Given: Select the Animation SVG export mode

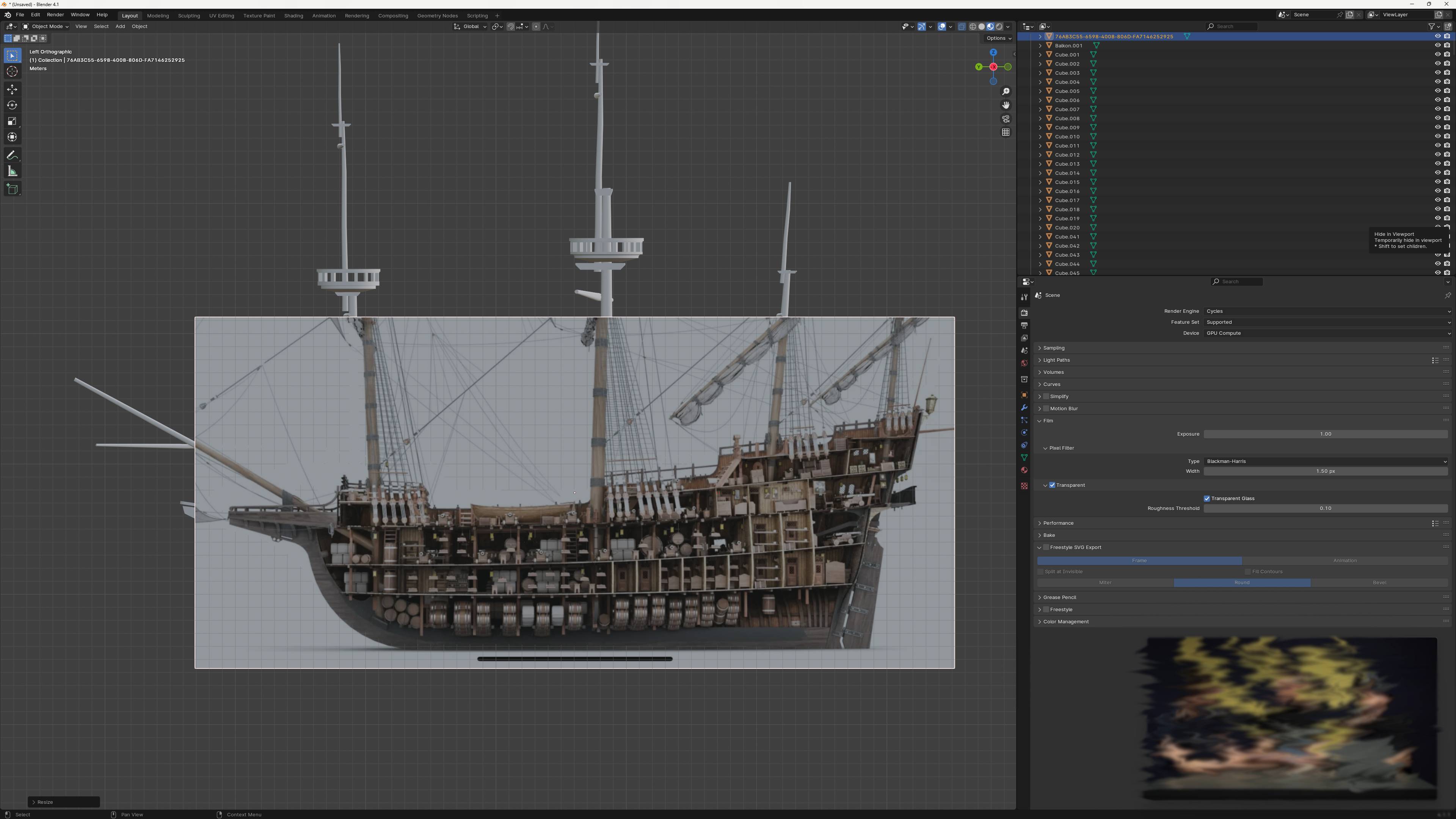Looking at the screenshot, I should pyautogui.click(x=1345, y=561).
